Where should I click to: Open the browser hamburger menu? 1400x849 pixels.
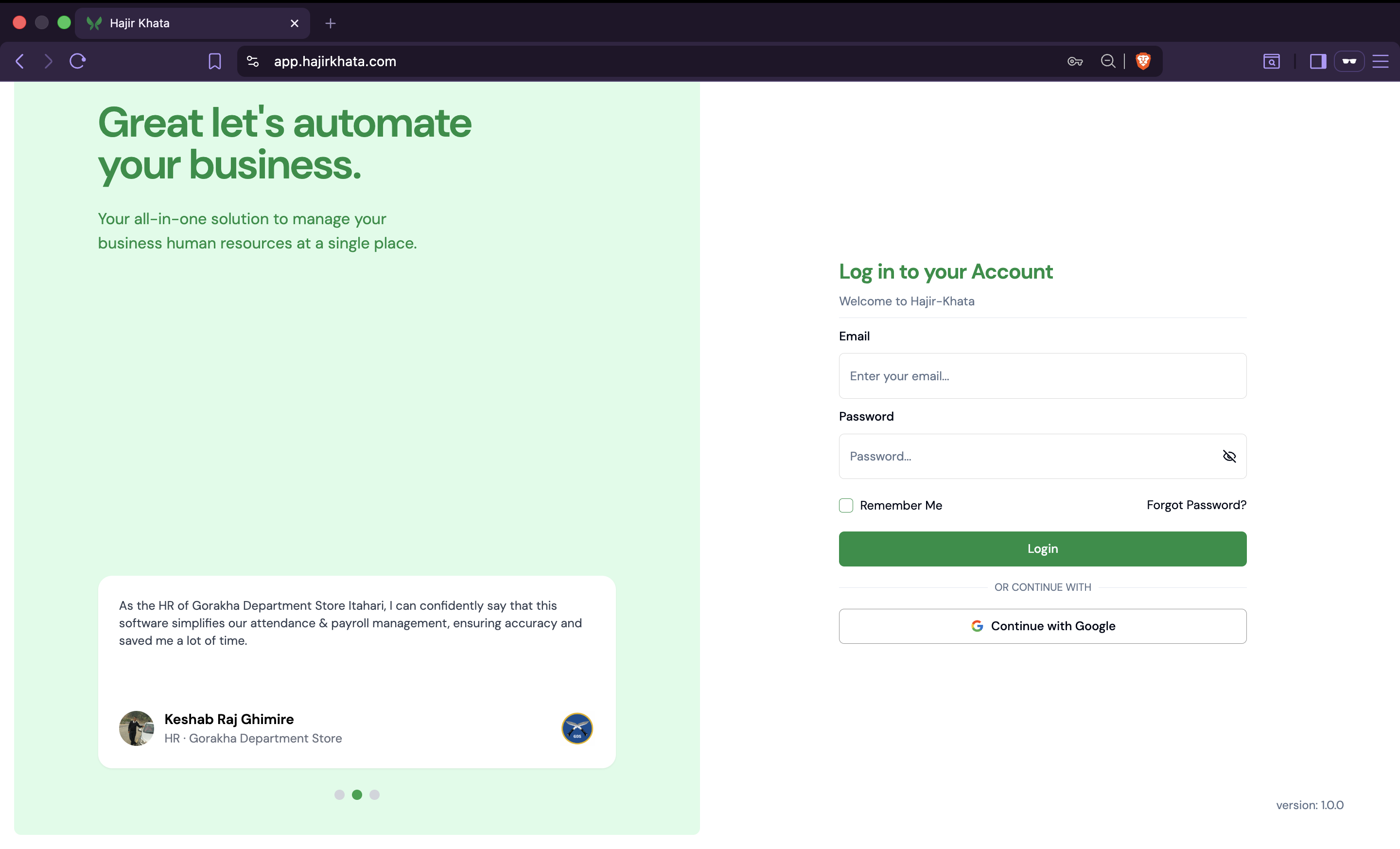pos(1381,61)
